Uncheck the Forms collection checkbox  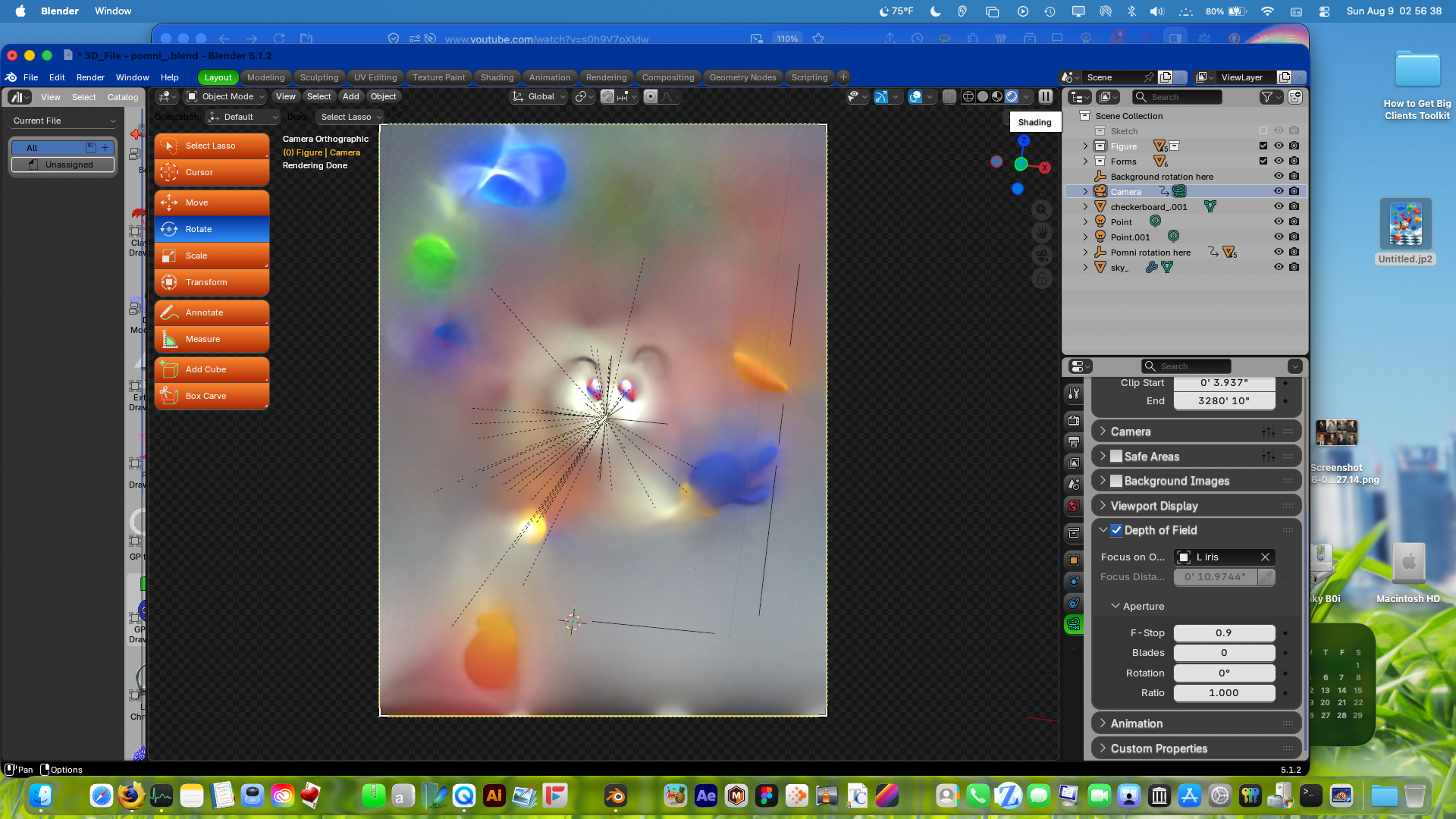(1263, 161)
